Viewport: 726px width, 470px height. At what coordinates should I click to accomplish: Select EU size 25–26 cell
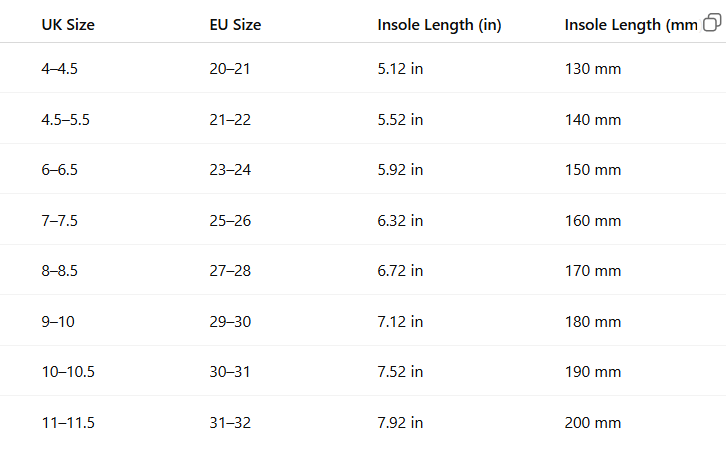pyautogui.click(x=230, y=220)
